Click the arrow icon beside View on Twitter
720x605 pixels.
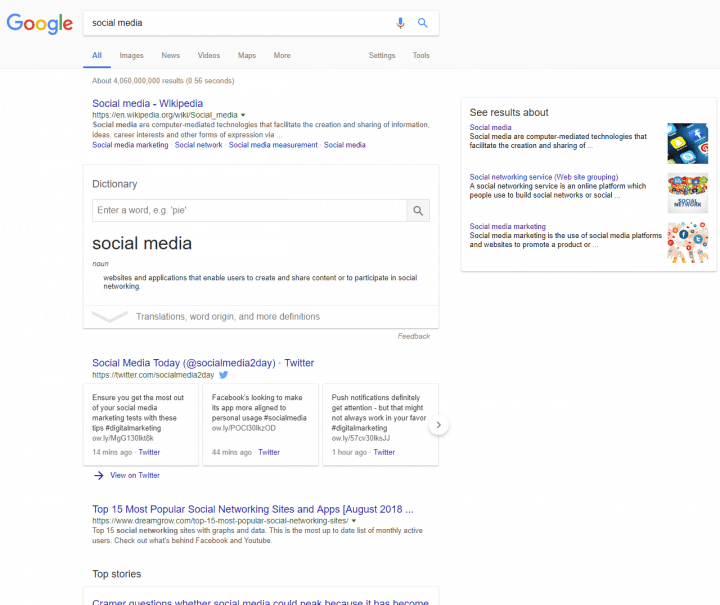click(99, 475)
